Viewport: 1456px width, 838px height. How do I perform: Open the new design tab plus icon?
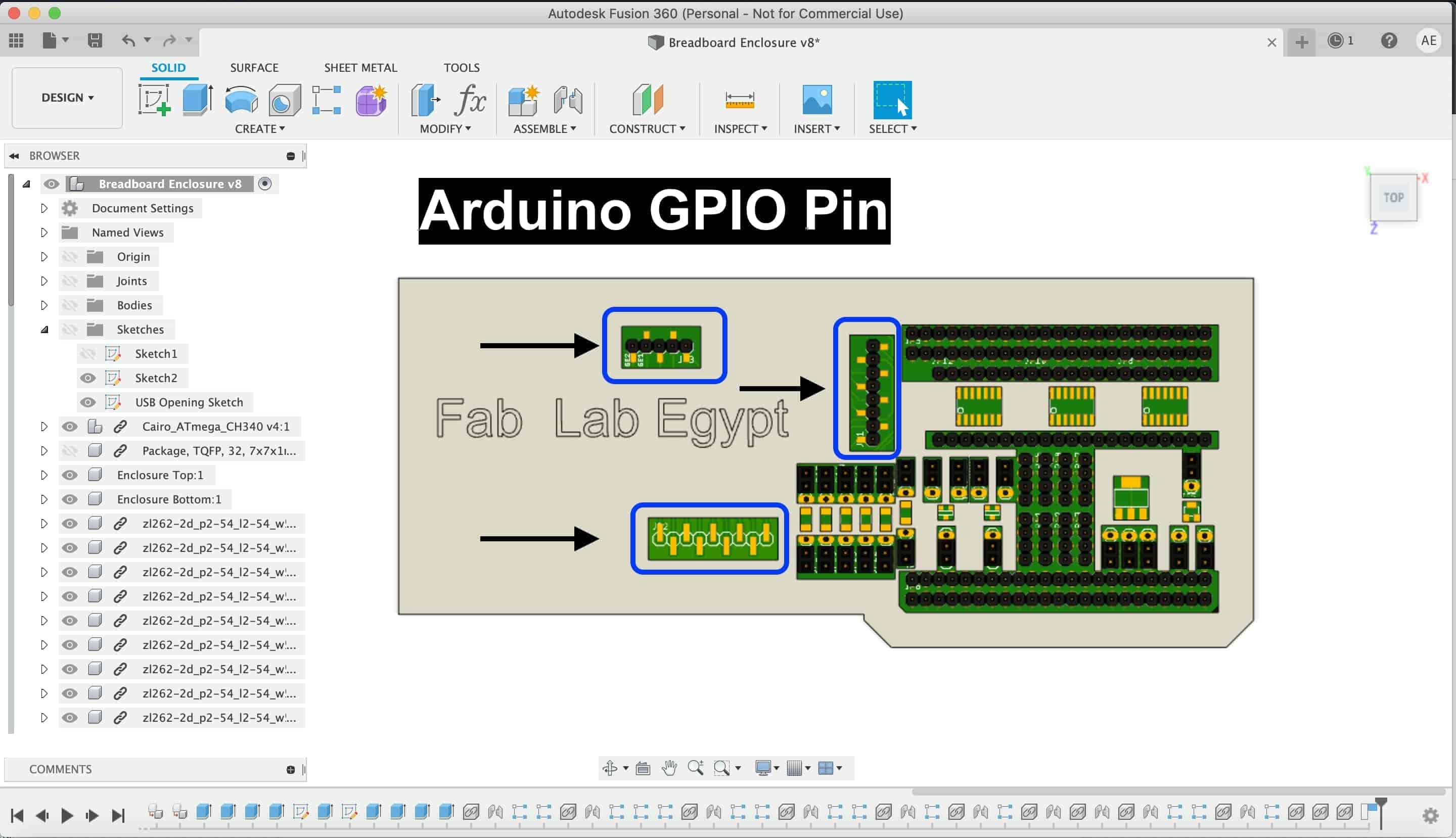coord(1302,42)
